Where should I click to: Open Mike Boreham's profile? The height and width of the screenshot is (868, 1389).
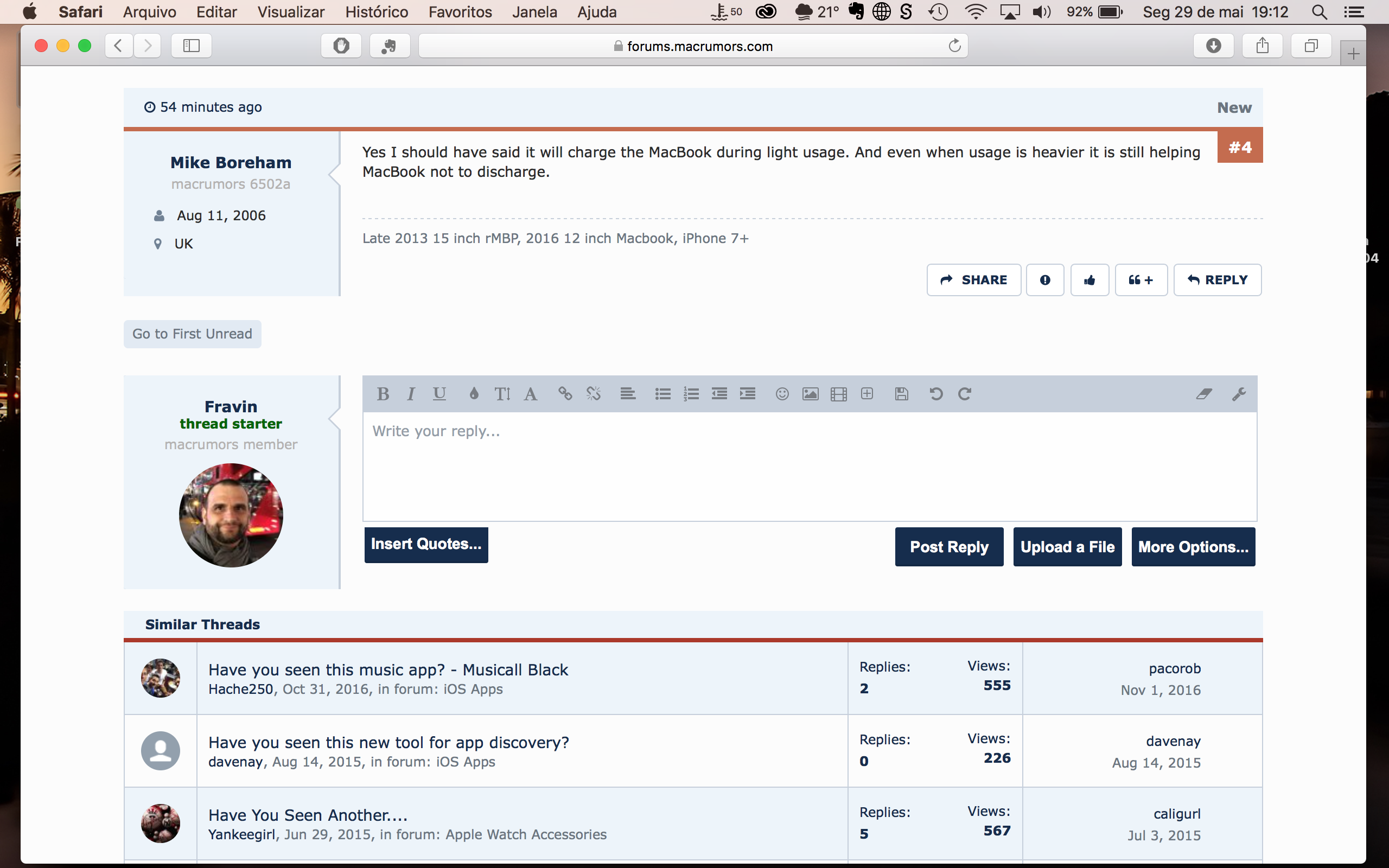(231, 162)
